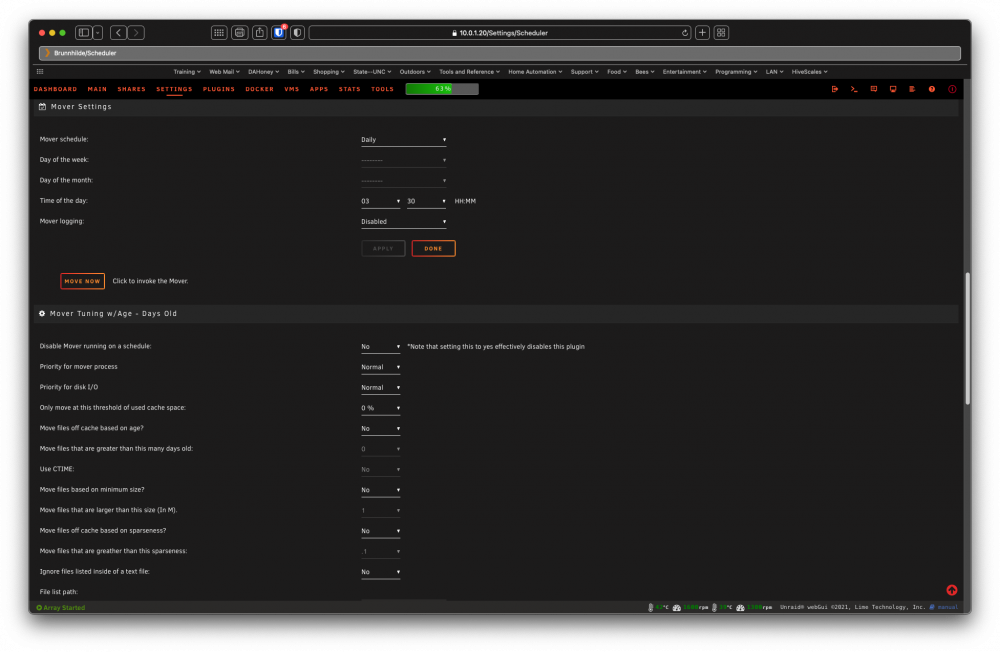This screenshot has height=652, width=1000.
Task: Click the Apply button
Action: [383, 248]
